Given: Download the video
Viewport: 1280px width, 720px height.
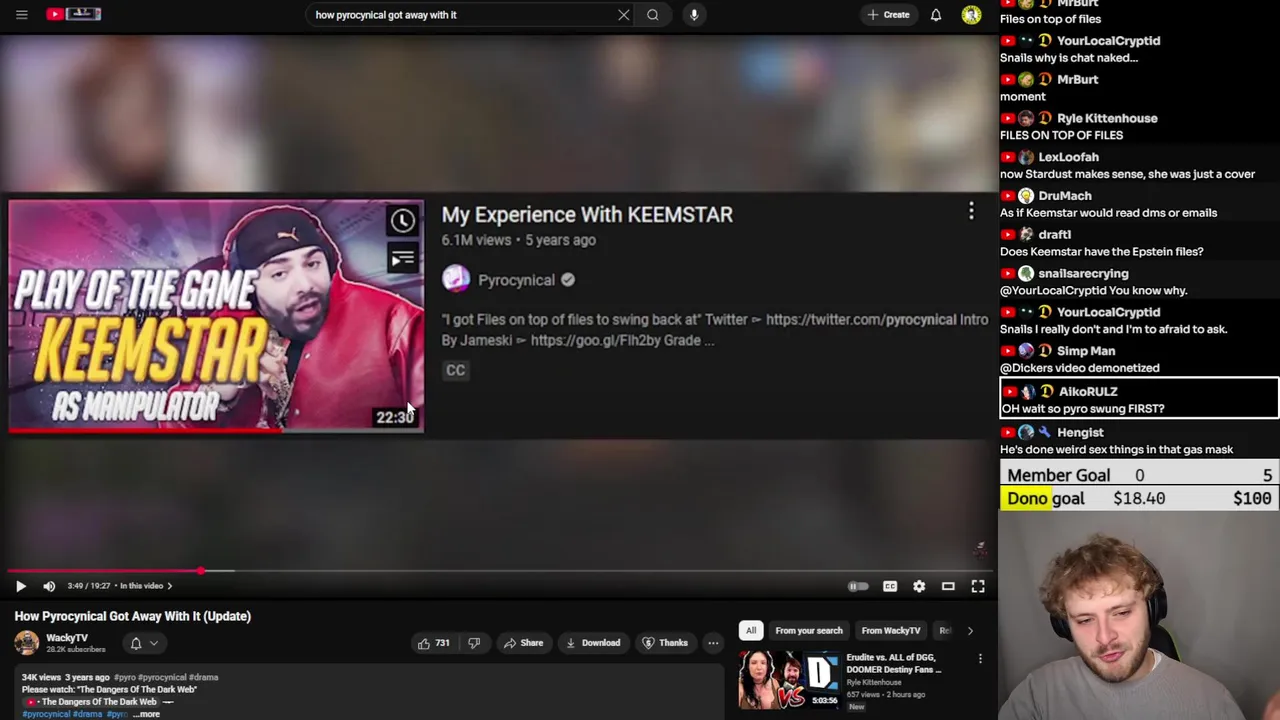Looking at the screenshot, I should point(592,643).
